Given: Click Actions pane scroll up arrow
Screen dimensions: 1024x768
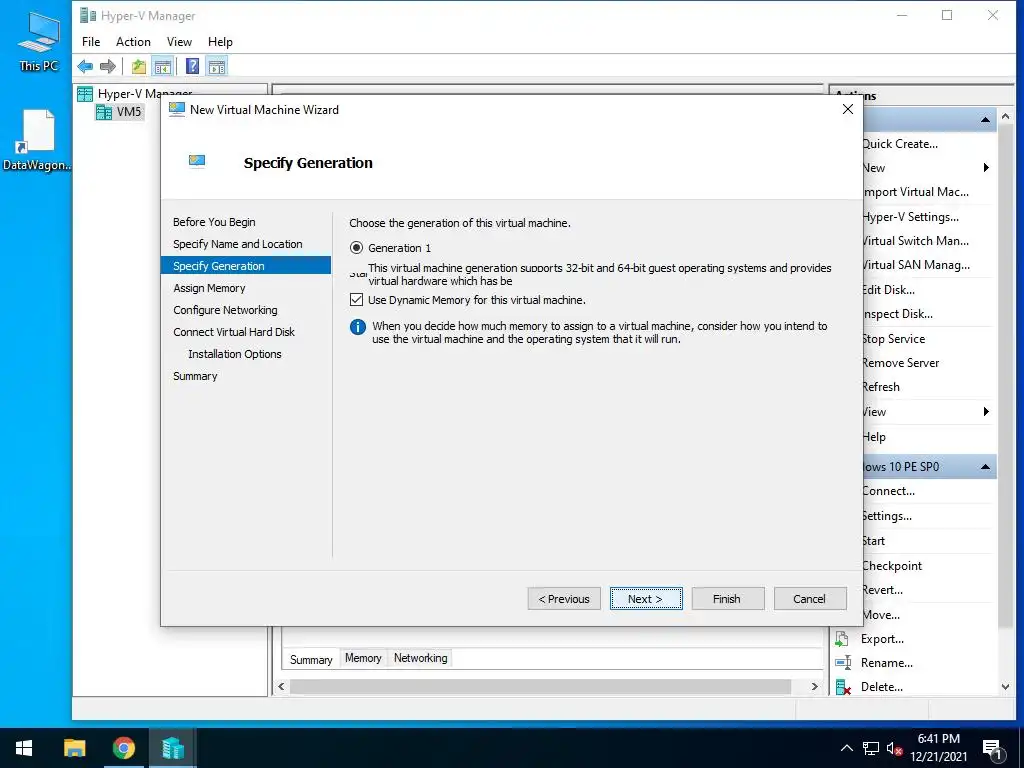Looking at the screenshot, I should pos(1006,116).
